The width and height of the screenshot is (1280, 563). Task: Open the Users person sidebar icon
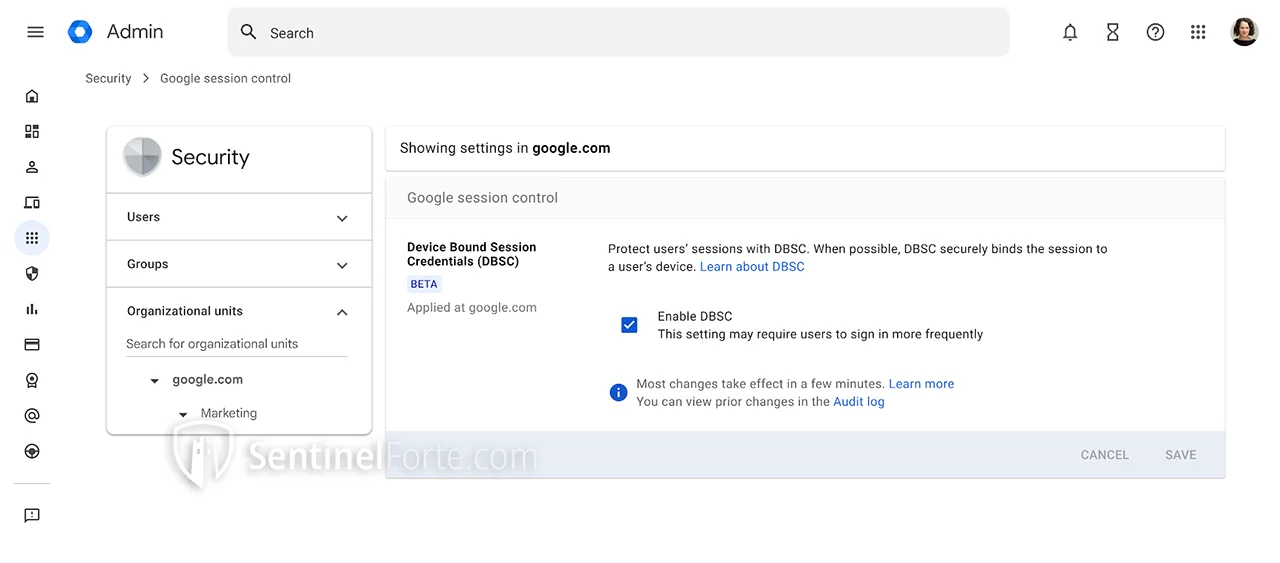[x=32, y=167]
